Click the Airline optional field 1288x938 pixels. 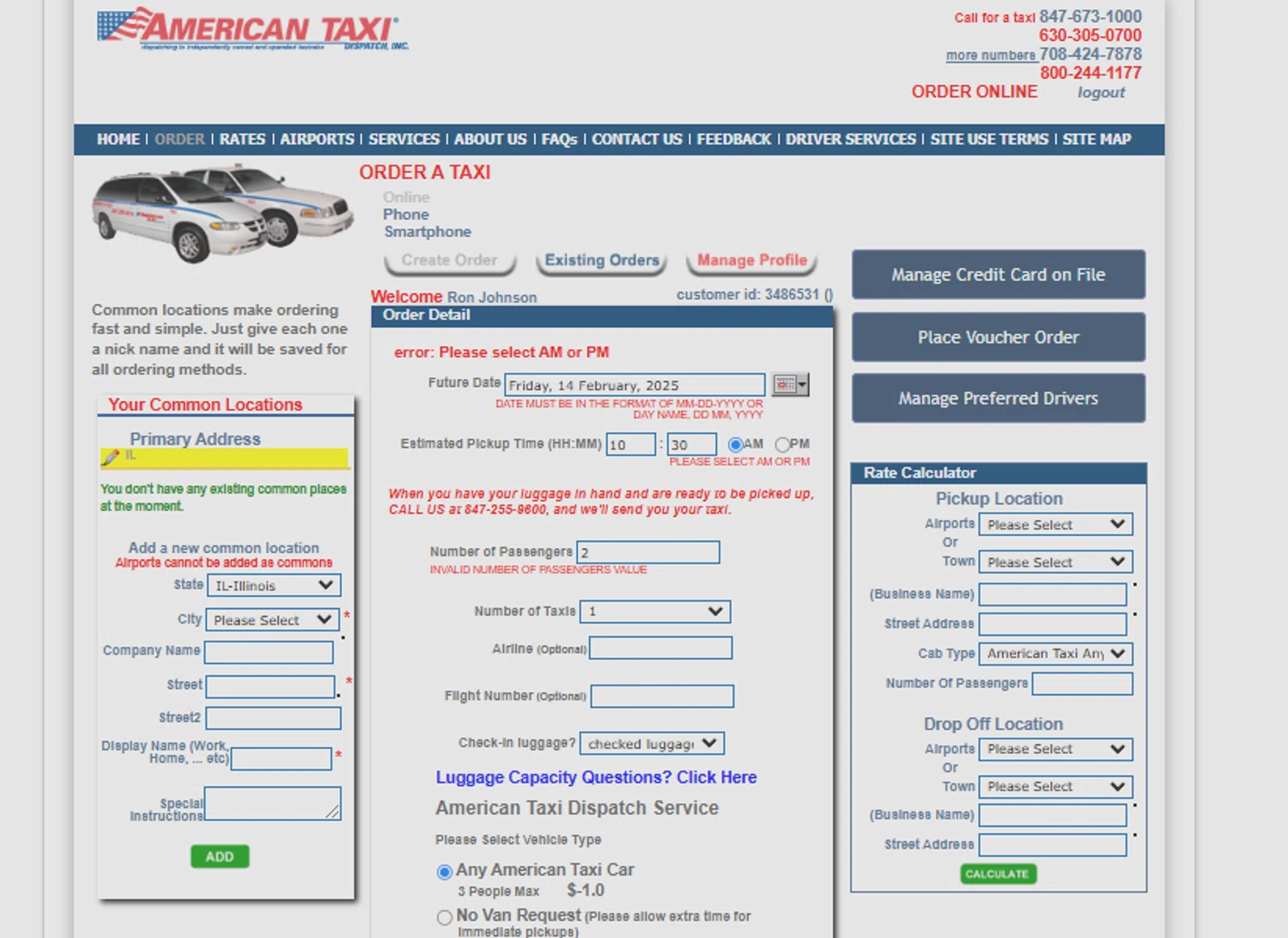pos(661,649)
